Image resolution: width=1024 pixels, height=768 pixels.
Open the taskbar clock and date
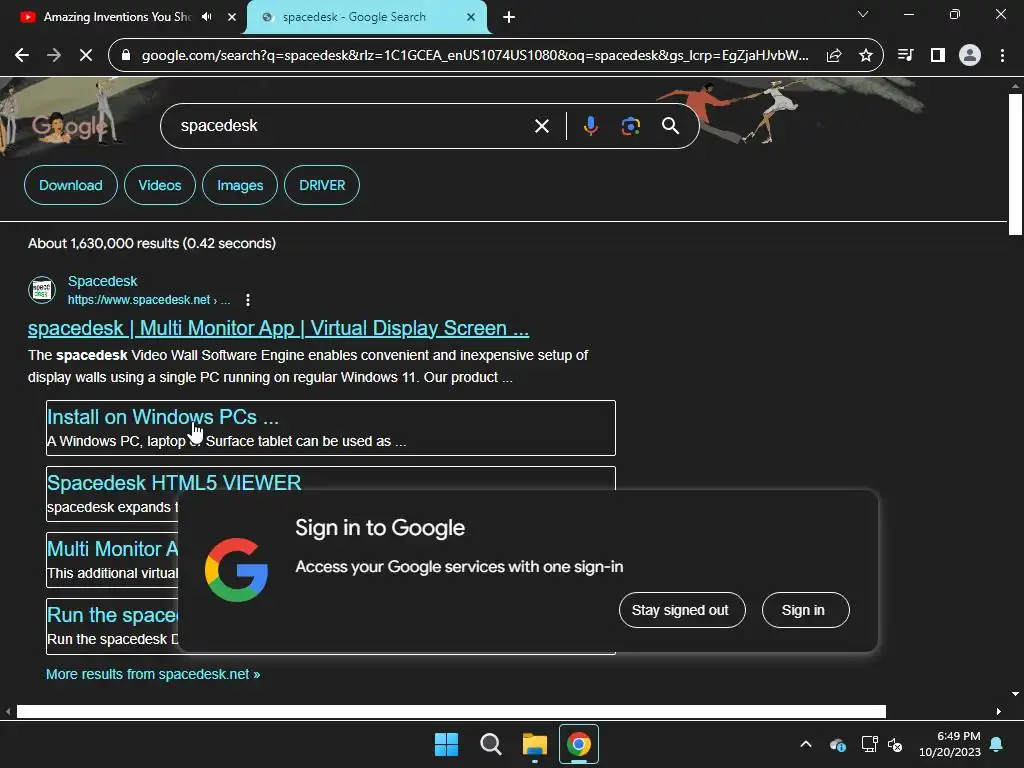[950, 744]
